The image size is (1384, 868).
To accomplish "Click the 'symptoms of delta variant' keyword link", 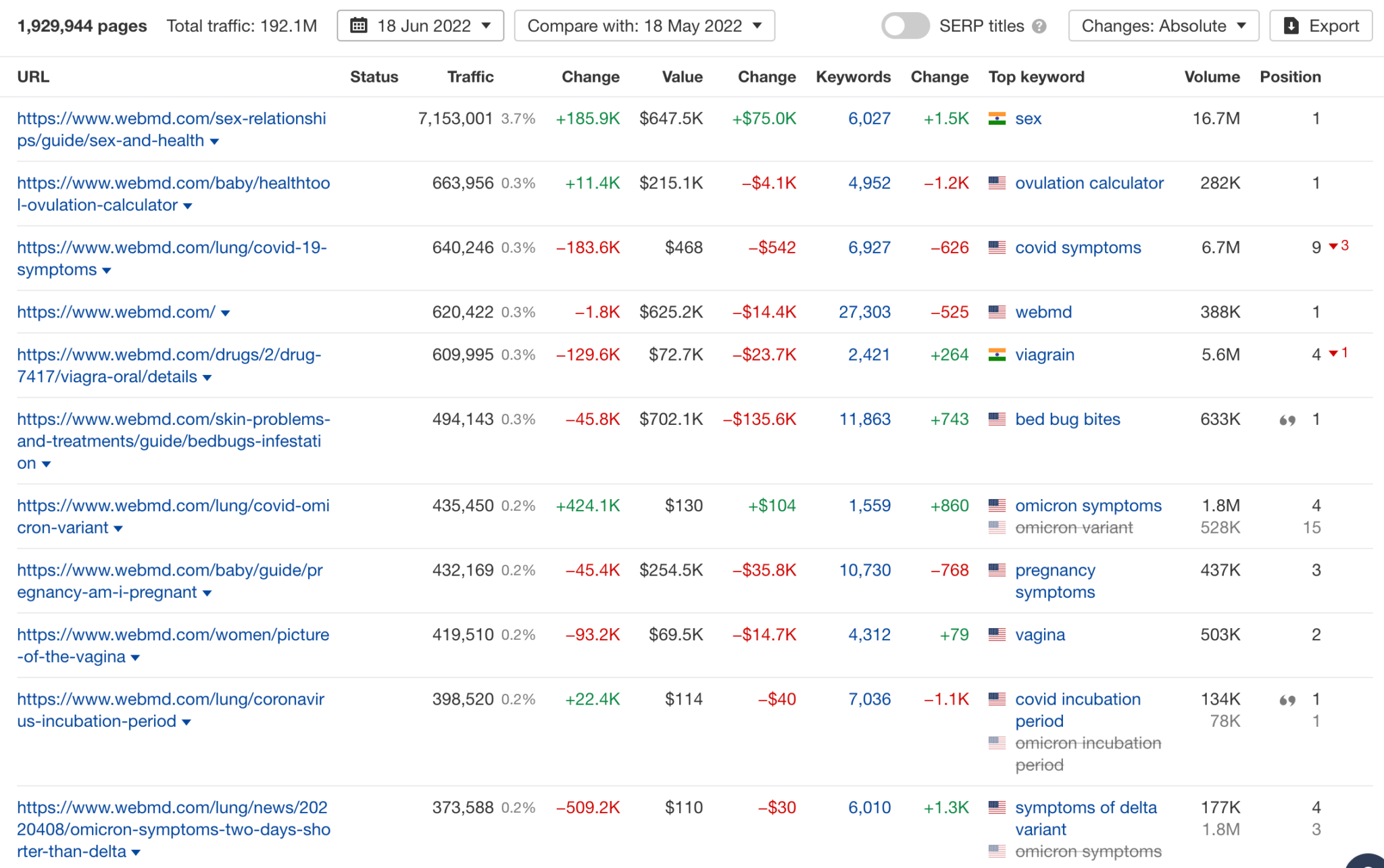I will click(x=1086, y=818).
